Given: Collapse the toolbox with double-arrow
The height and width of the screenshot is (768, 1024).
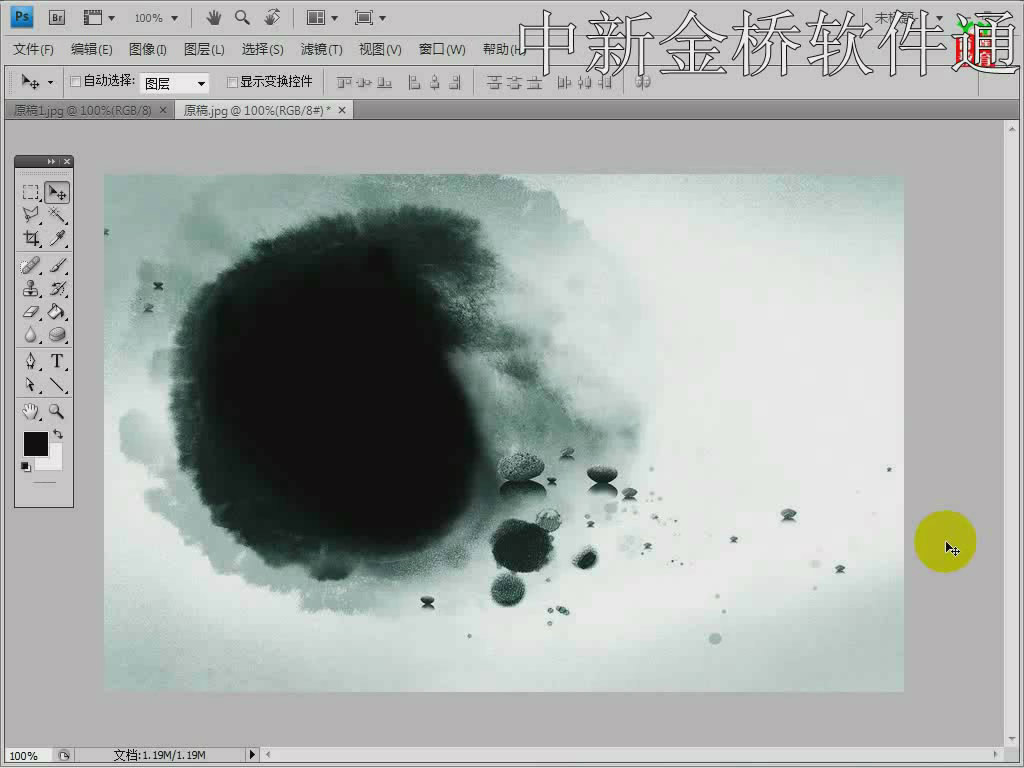Looking at the screenshot, I should click(x=51, y=161).
